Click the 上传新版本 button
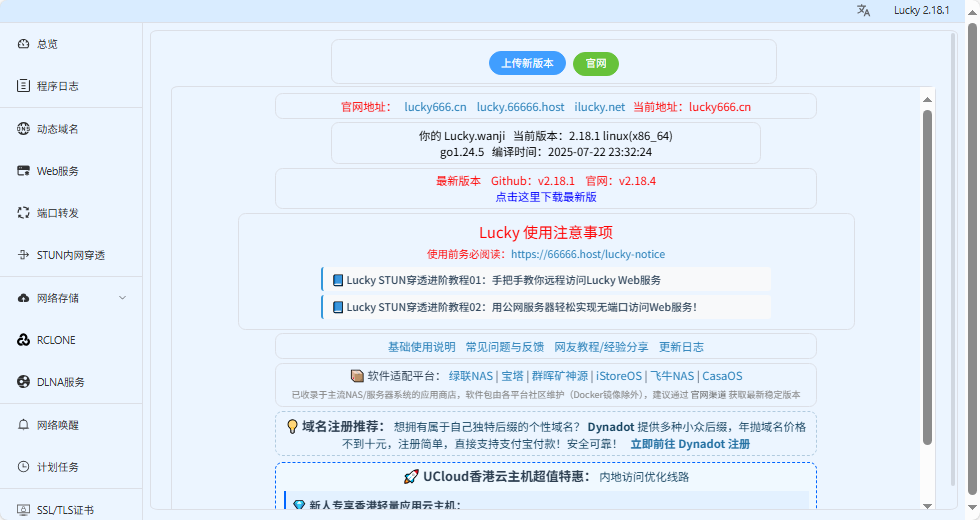 527,63
